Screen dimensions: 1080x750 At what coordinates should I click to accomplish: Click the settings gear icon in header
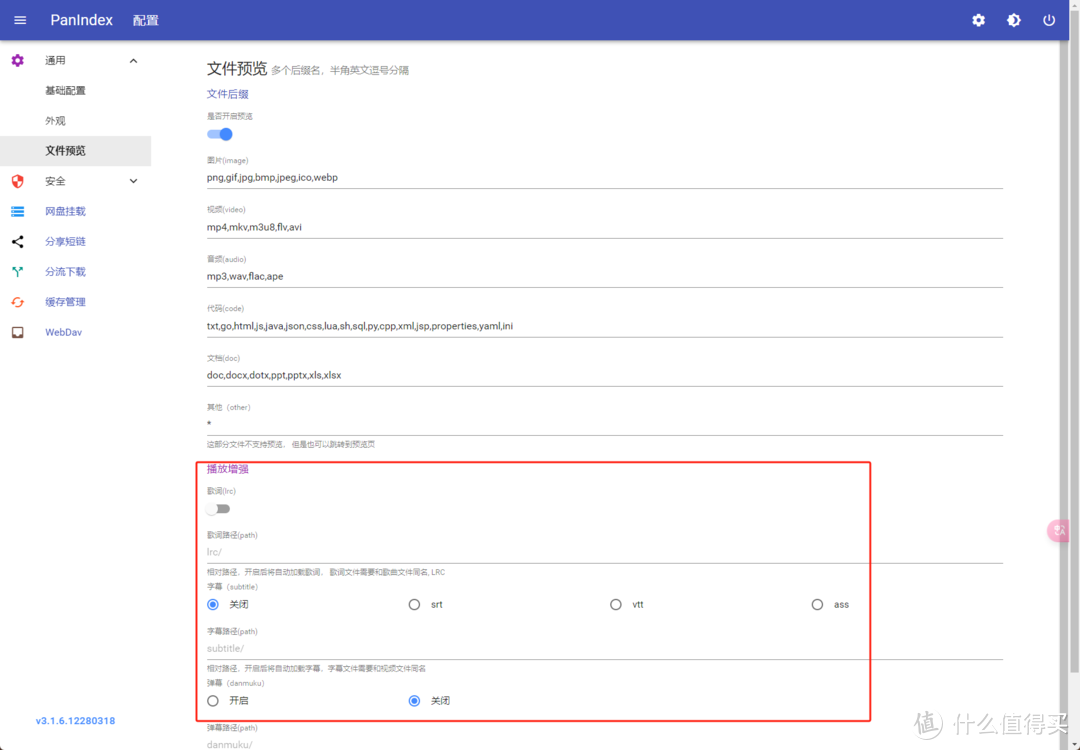pyautogui.click(x=978, y=20)
